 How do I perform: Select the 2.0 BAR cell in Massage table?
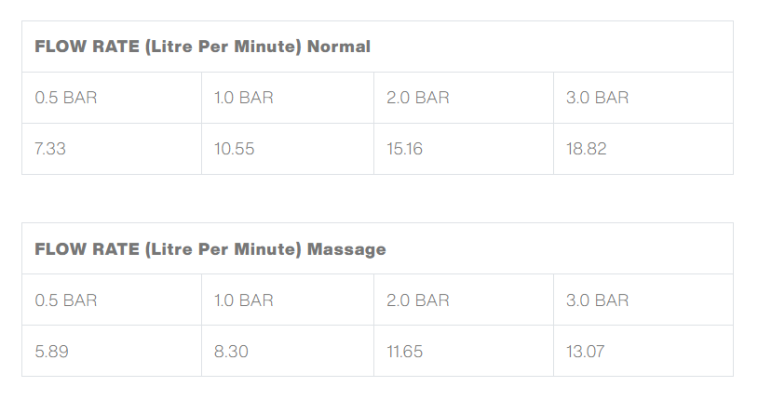[x=418, y=300]
